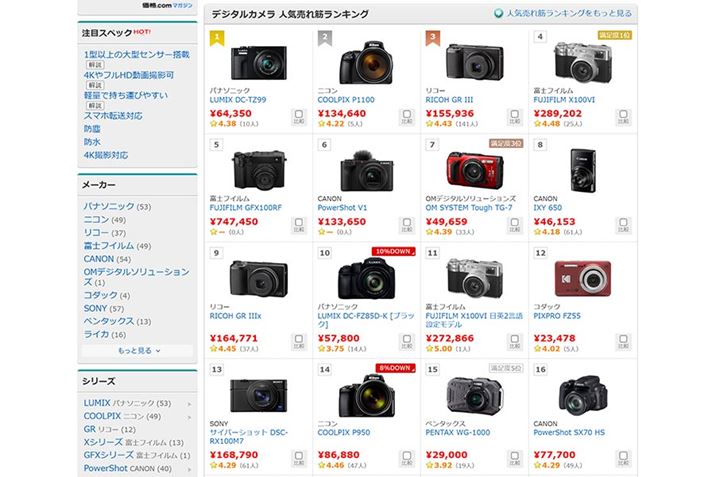Filter by maker SONY (57)
Viewport: 715px width, 477px height.
pyautogui.click(x=104, y=309)
